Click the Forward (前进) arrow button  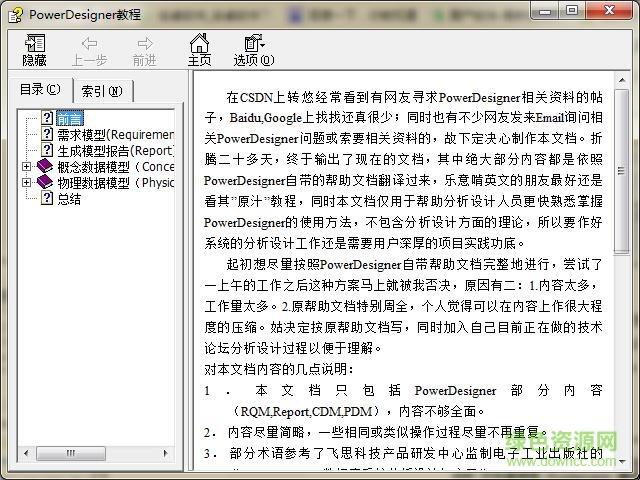click(x=144, y=51)
